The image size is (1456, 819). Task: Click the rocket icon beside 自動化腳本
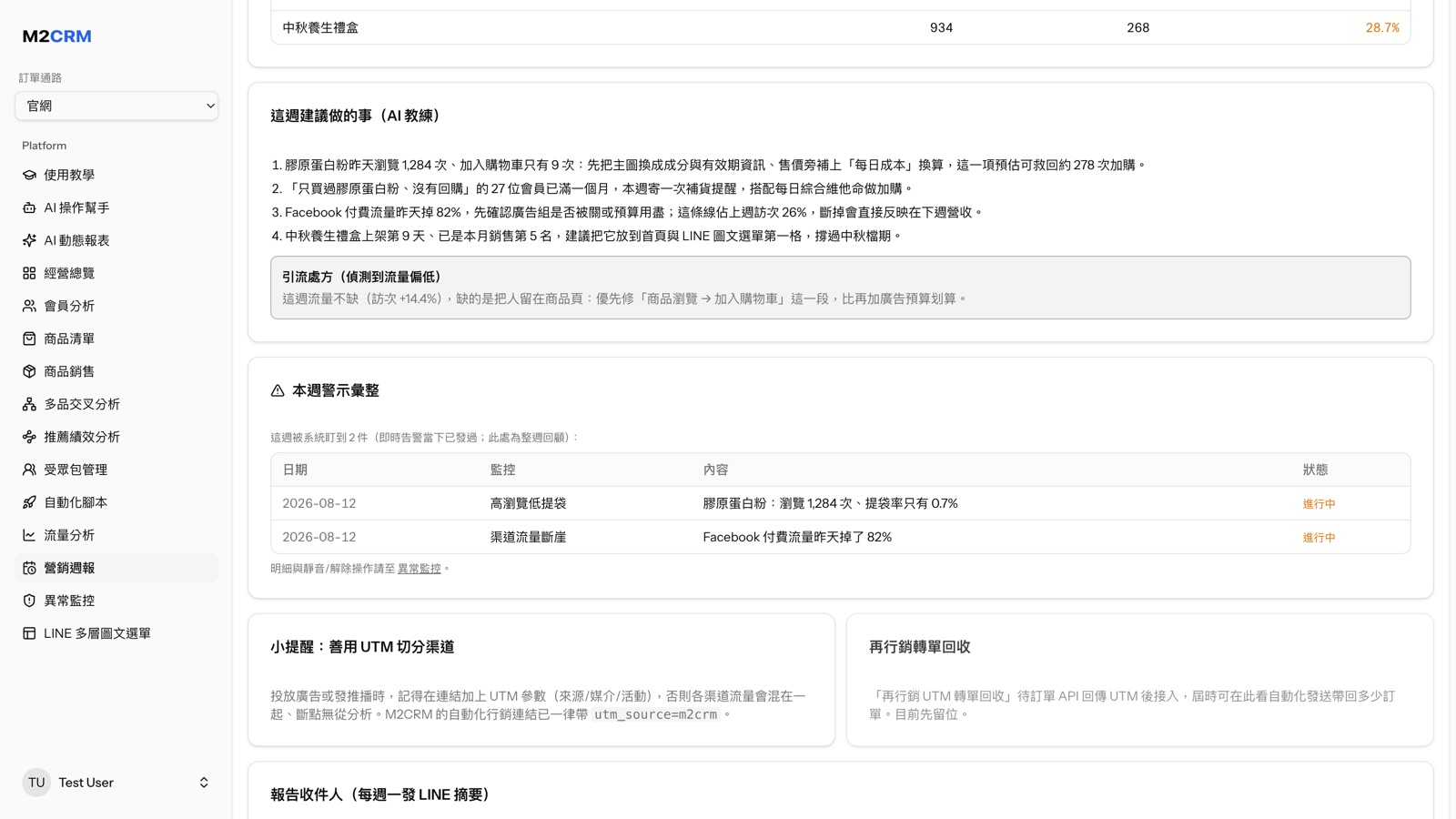[x=29, y=502]
